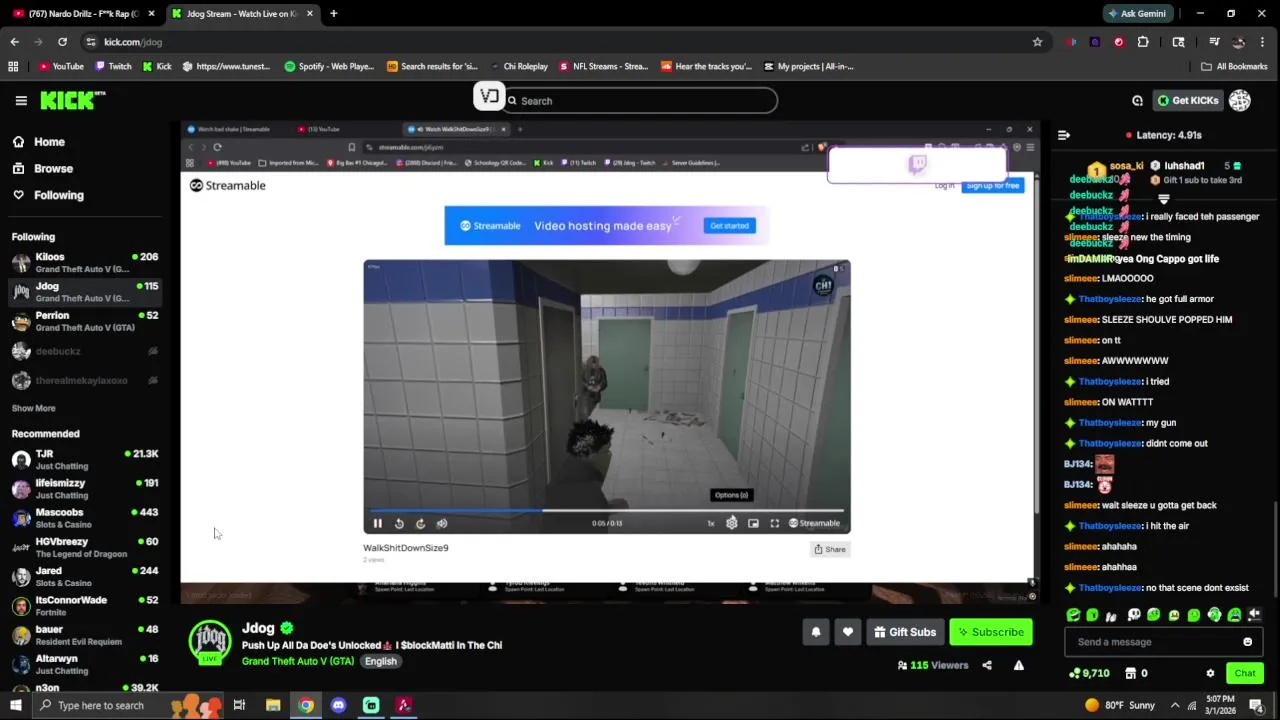The image size is (1280, 720).
Task: Click the English language tag
Action: [380, 661]
